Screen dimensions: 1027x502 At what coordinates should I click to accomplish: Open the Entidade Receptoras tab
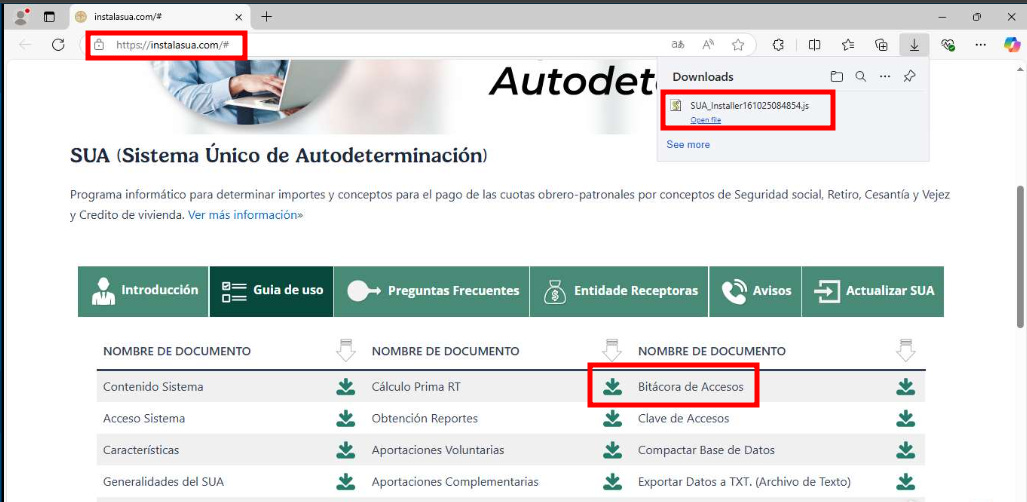pyautogui.click(x=619, y=291)
